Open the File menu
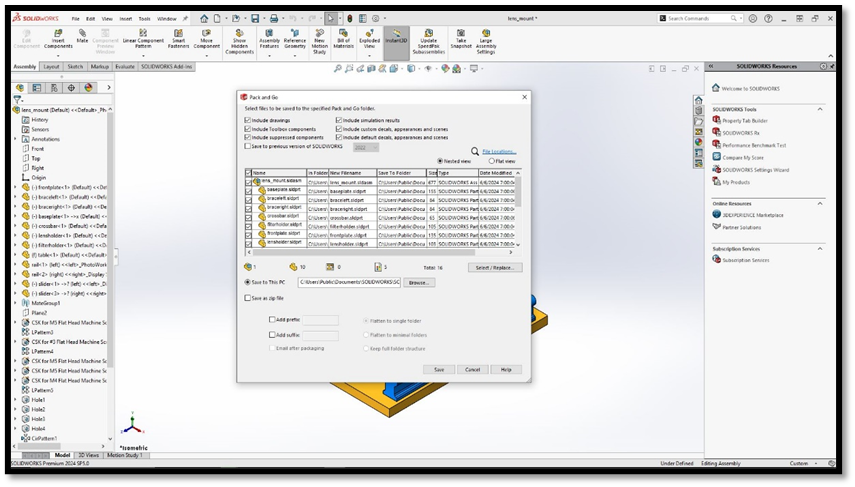 coord(75,19)
